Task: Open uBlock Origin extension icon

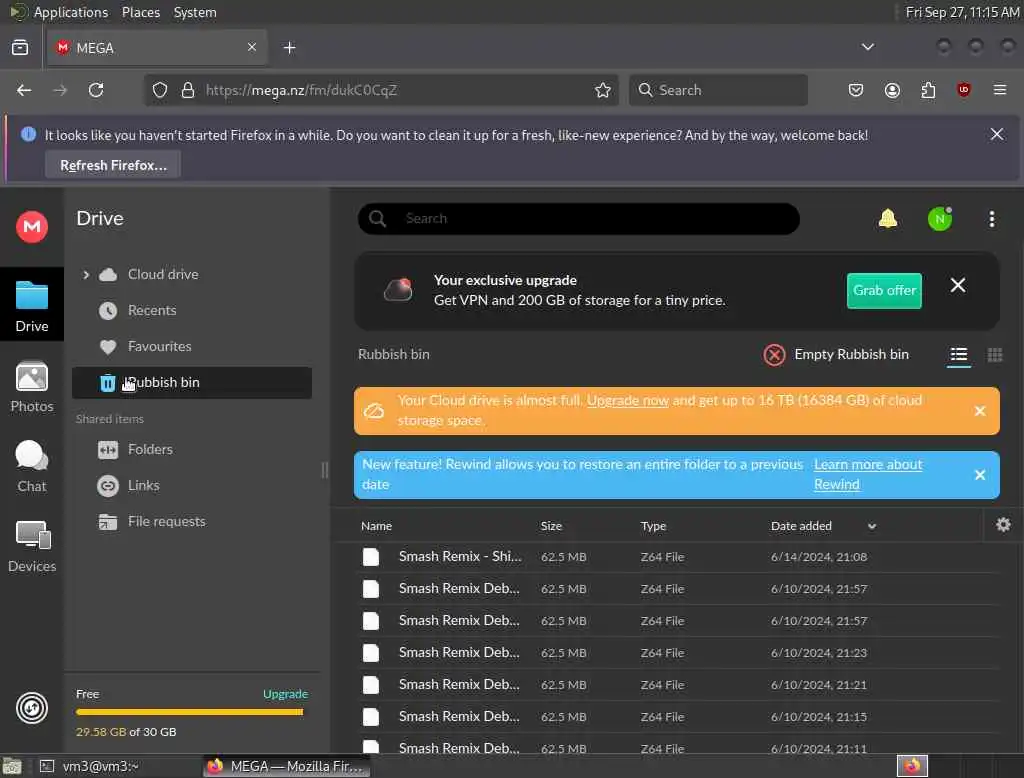Action: point(963,90)
